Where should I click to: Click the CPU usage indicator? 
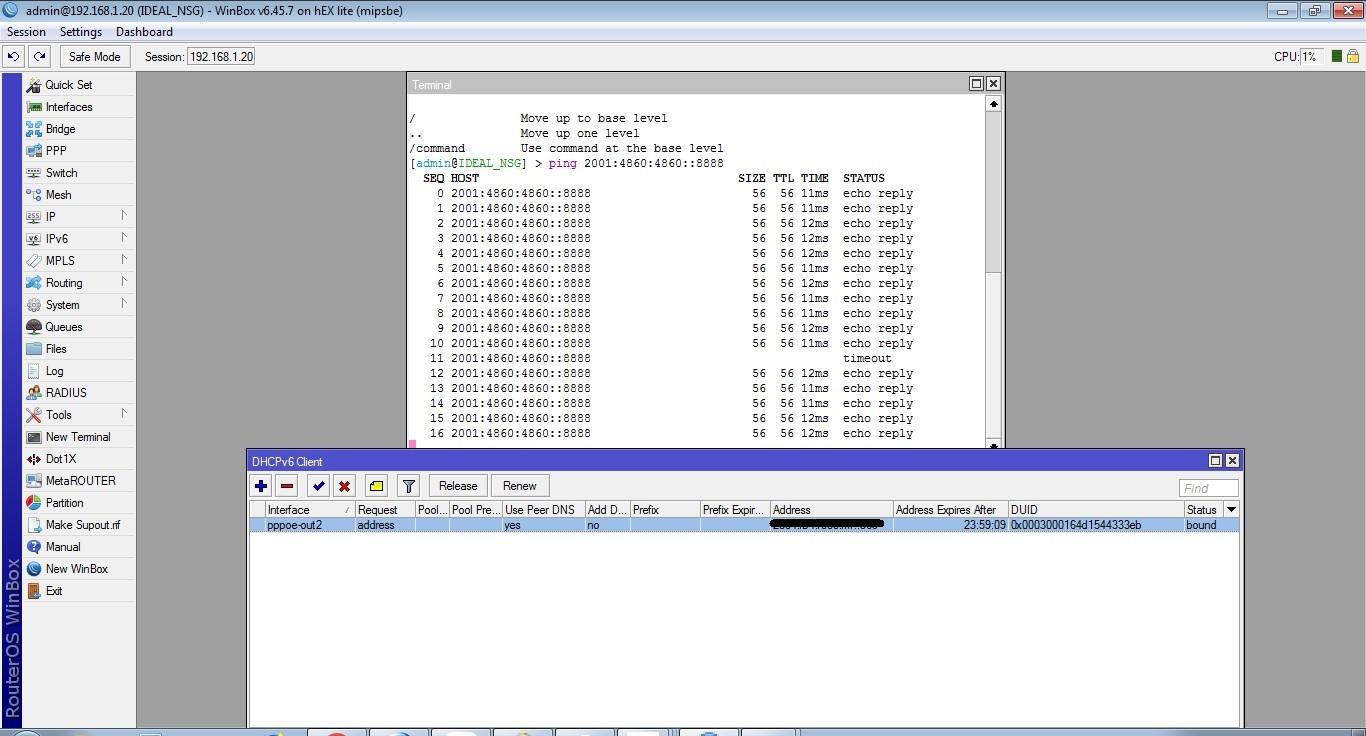pyautogui.click(x=1311, y=57)
